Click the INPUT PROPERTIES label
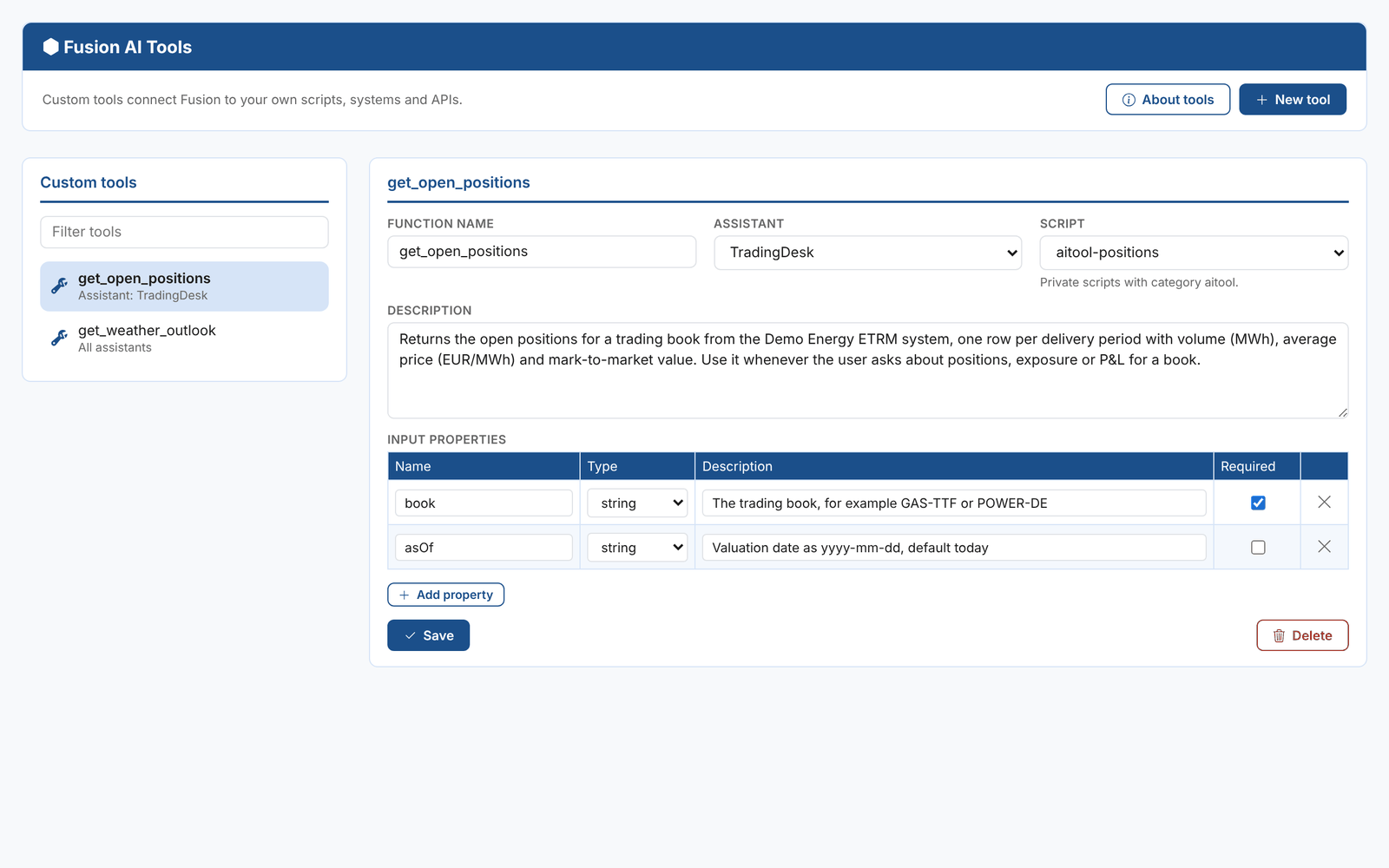The width and height of the screenshot is (1389, 868). (x=446, y=439)
